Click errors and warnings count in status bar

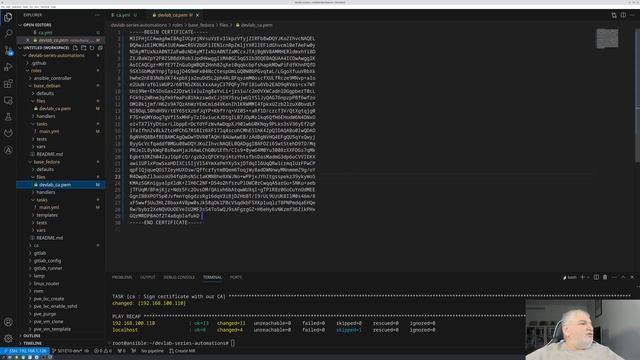click(x=102, y=351)
